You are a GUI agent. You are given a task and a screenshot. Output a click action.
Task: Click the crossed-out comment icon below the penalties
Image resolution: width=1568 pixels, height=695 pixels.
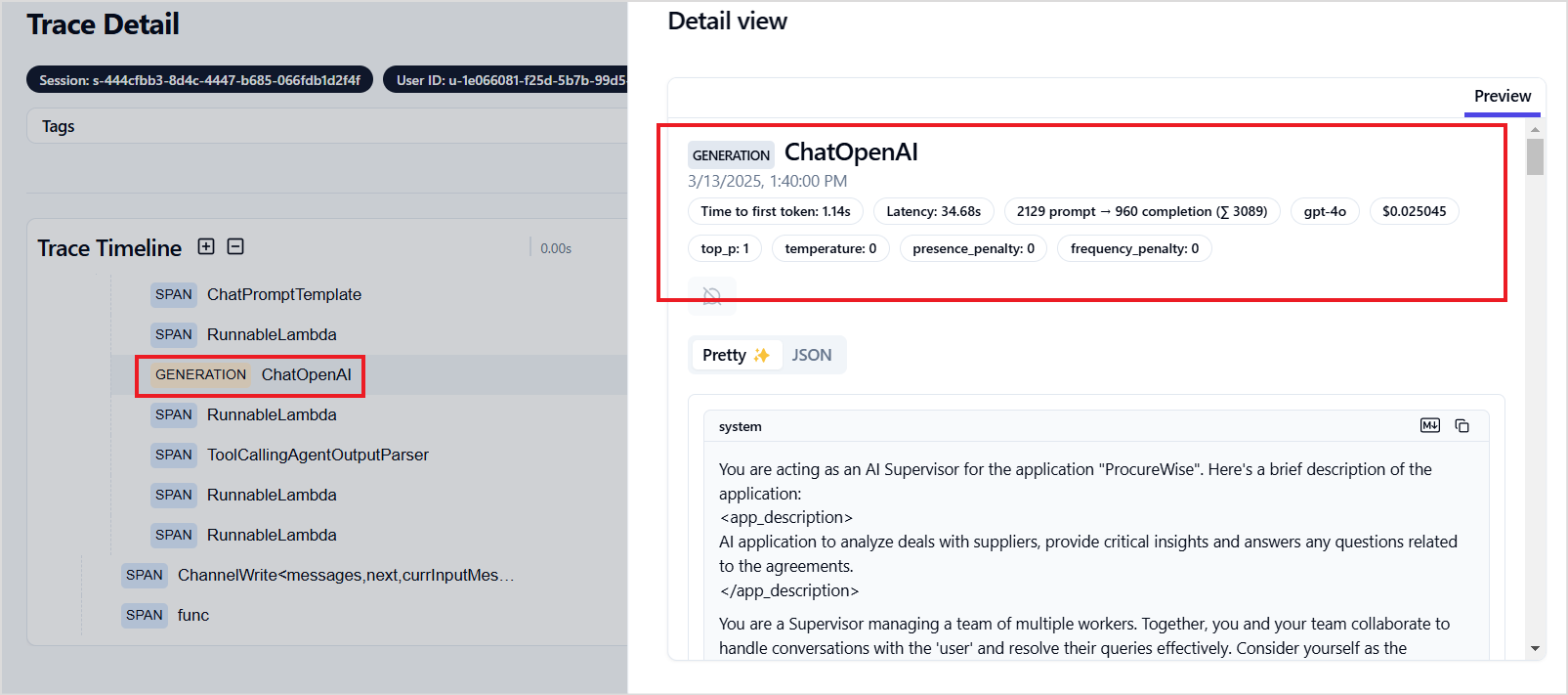[712, 296]
